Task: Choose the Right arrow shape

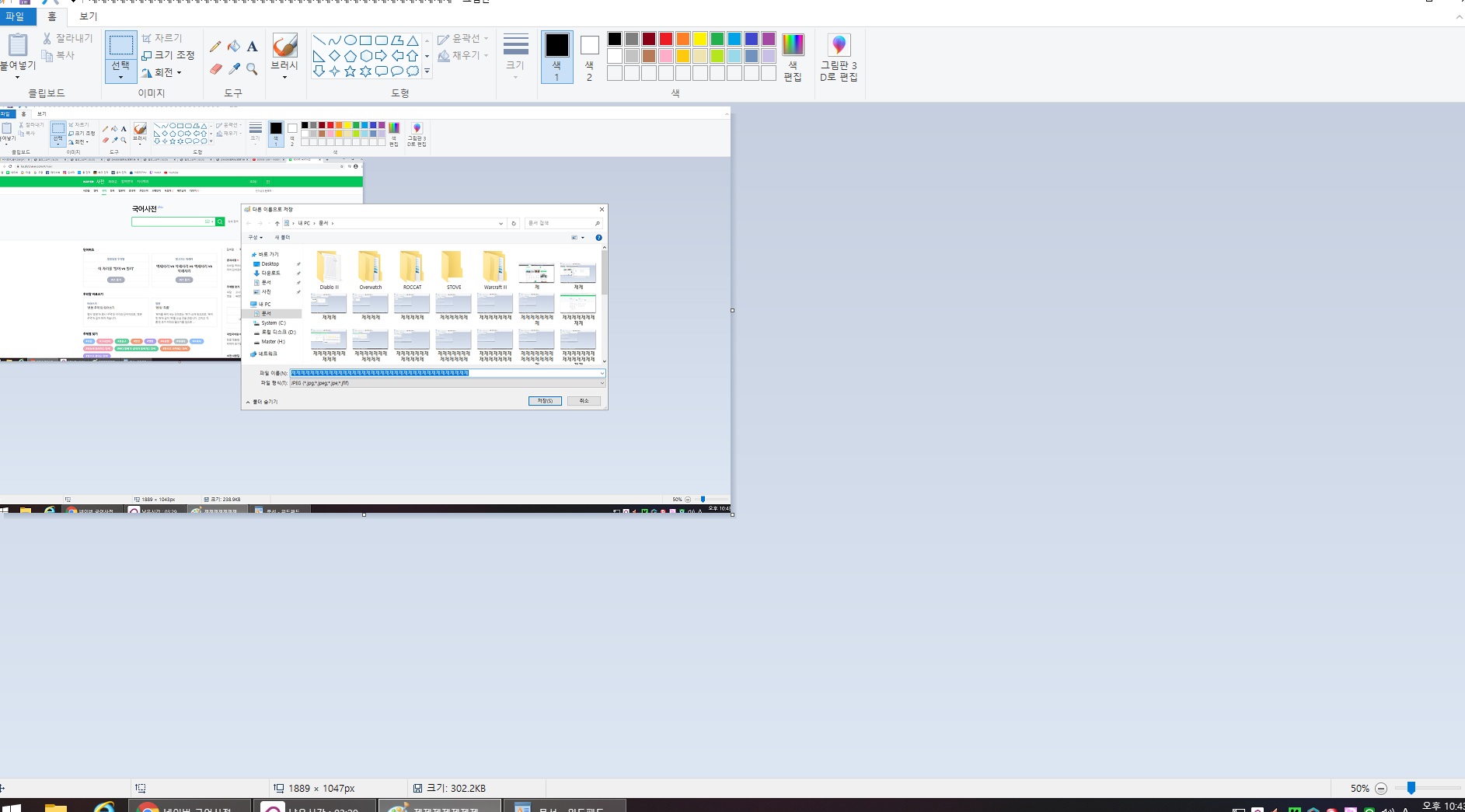Action: point(382,56)
